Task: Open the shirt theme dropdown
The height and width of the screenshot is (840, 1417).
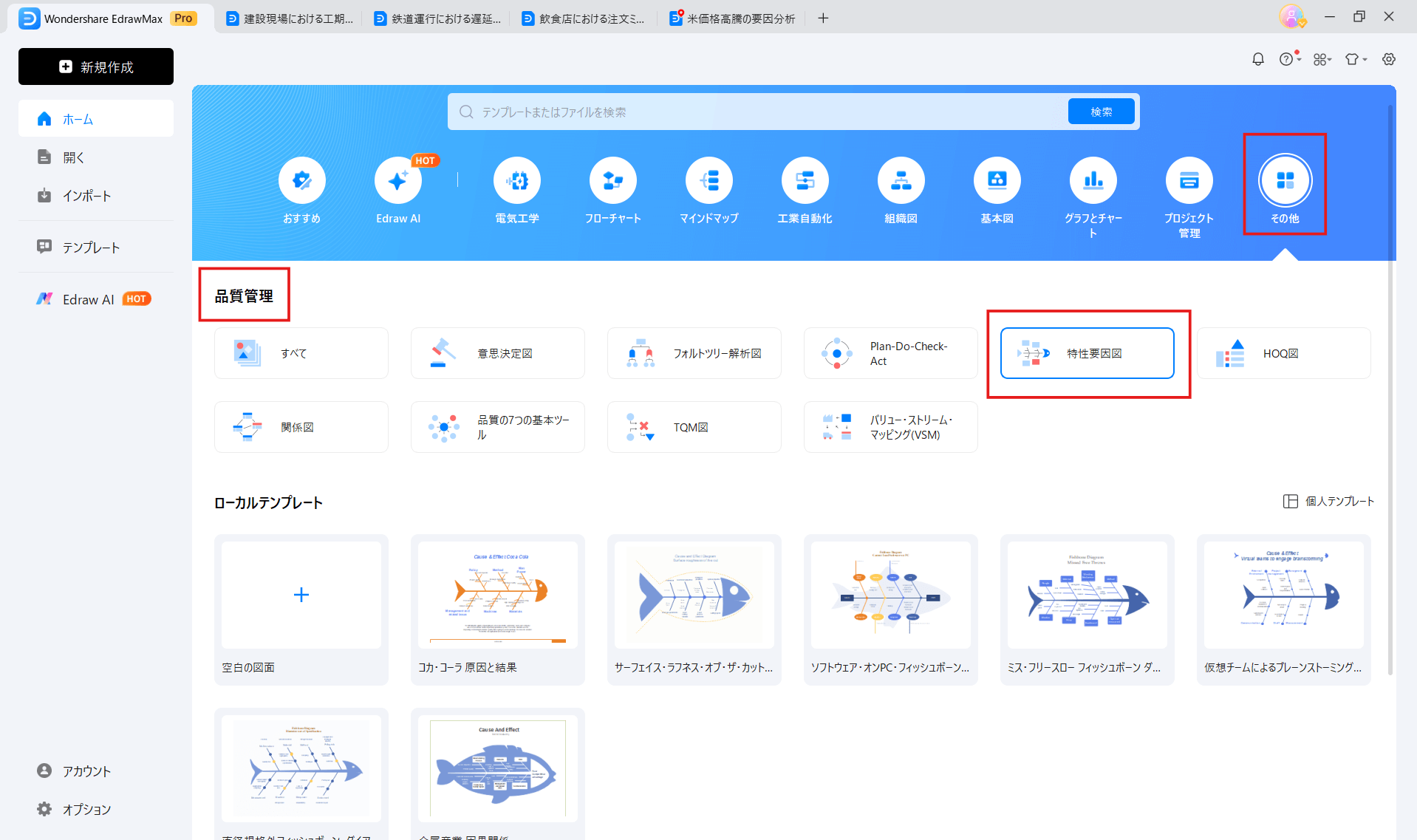Action: (x=1356, y=59)
